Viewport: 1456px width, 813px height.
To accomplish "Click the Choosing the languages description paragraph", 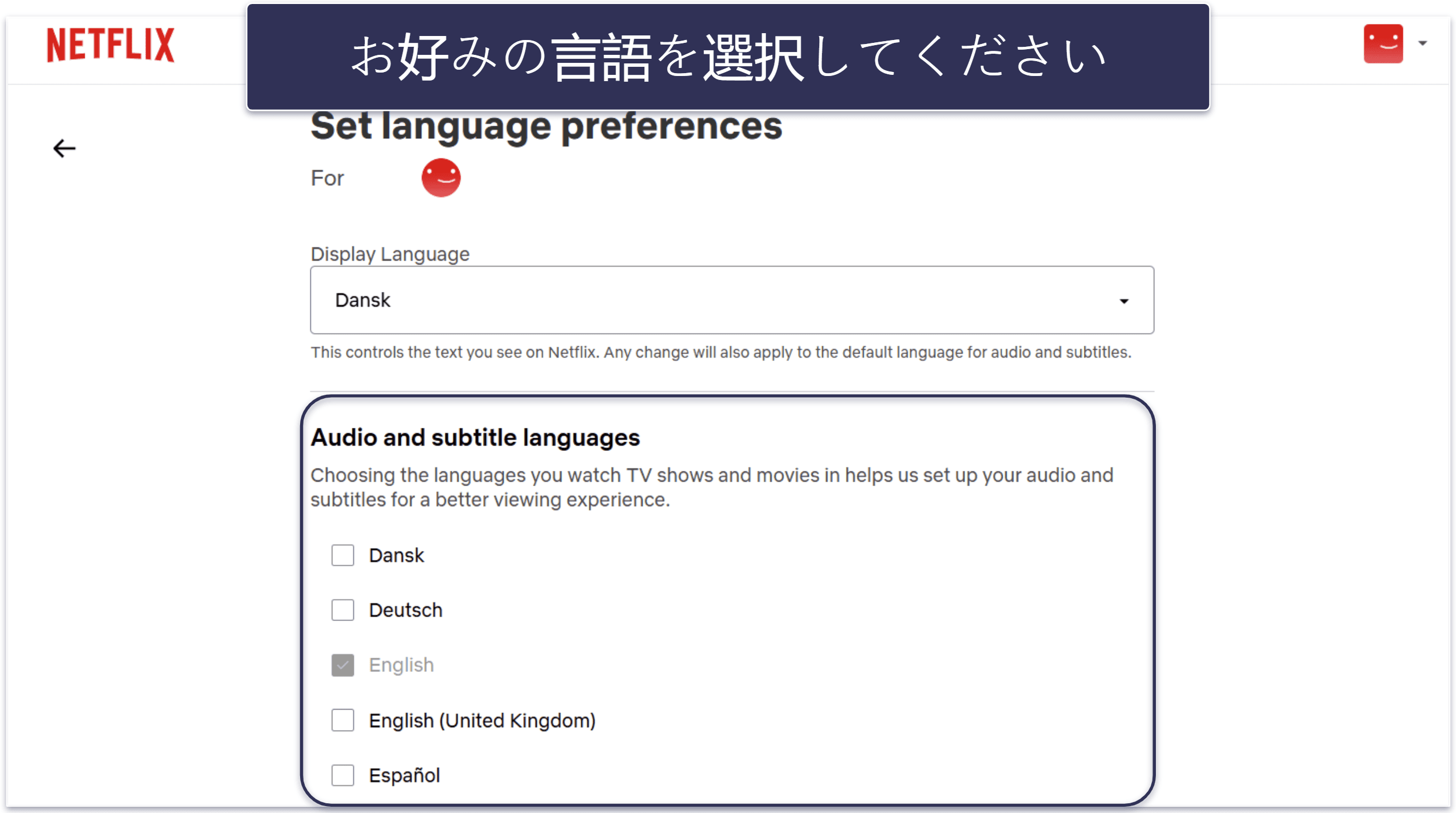I will 712,487.
